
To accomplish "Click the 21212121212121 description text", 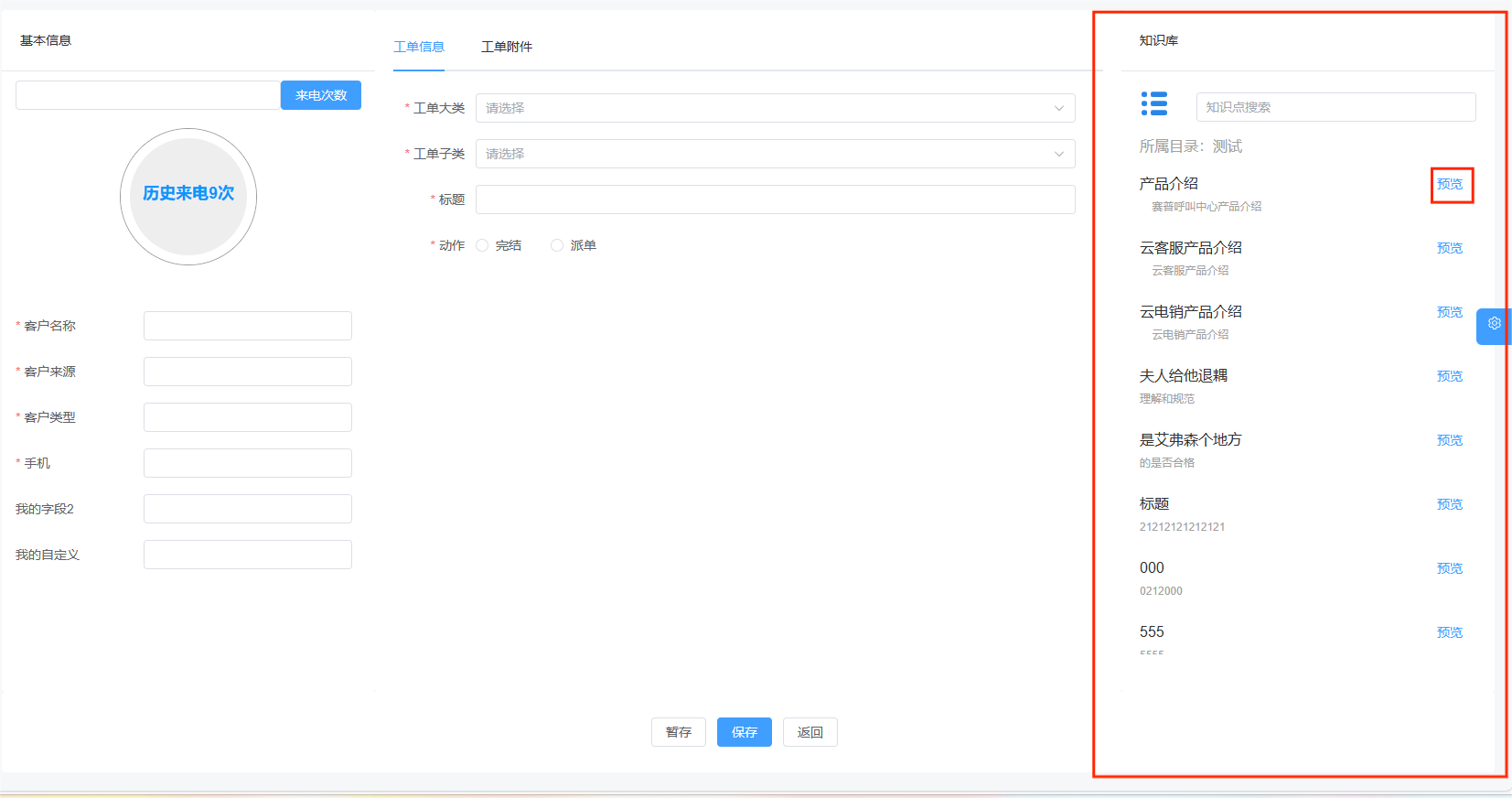I will (1182, 527).
